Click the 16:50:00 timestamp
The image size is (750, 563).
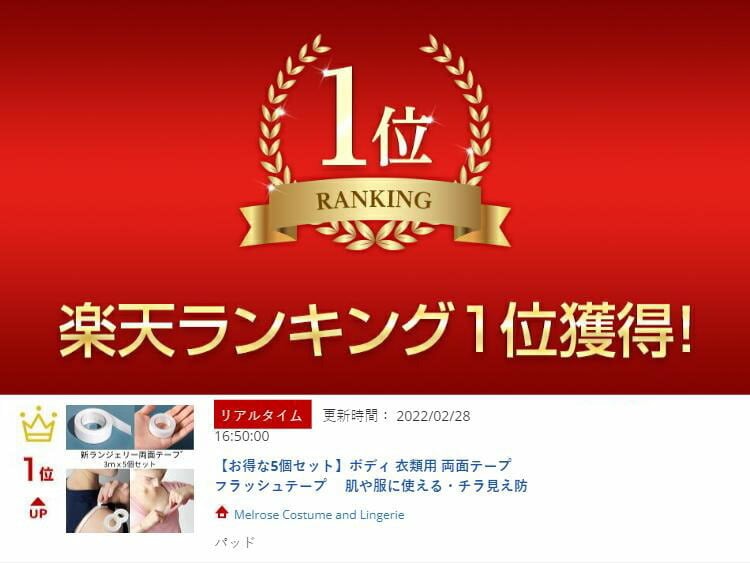coord(242,436)
